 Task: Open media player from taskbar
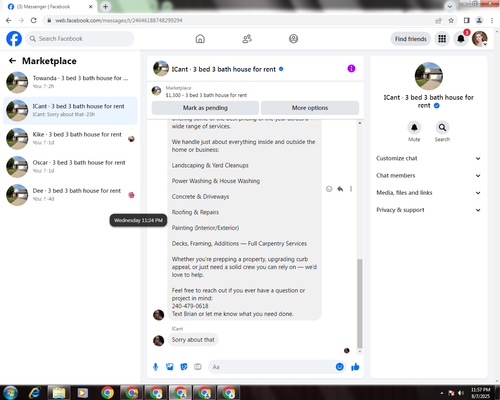(82, 393)
